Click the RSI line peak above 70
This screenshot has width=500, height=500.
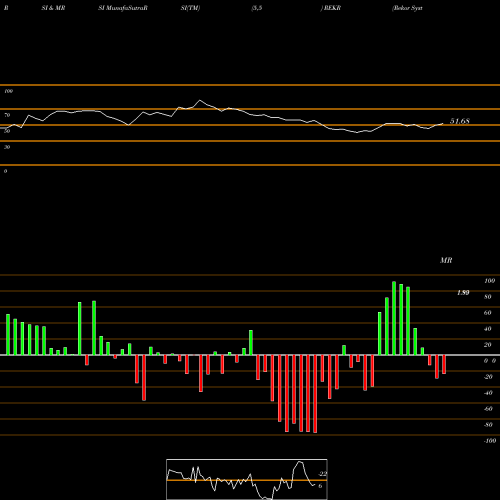pyautogui.click(x=200, y=100)
